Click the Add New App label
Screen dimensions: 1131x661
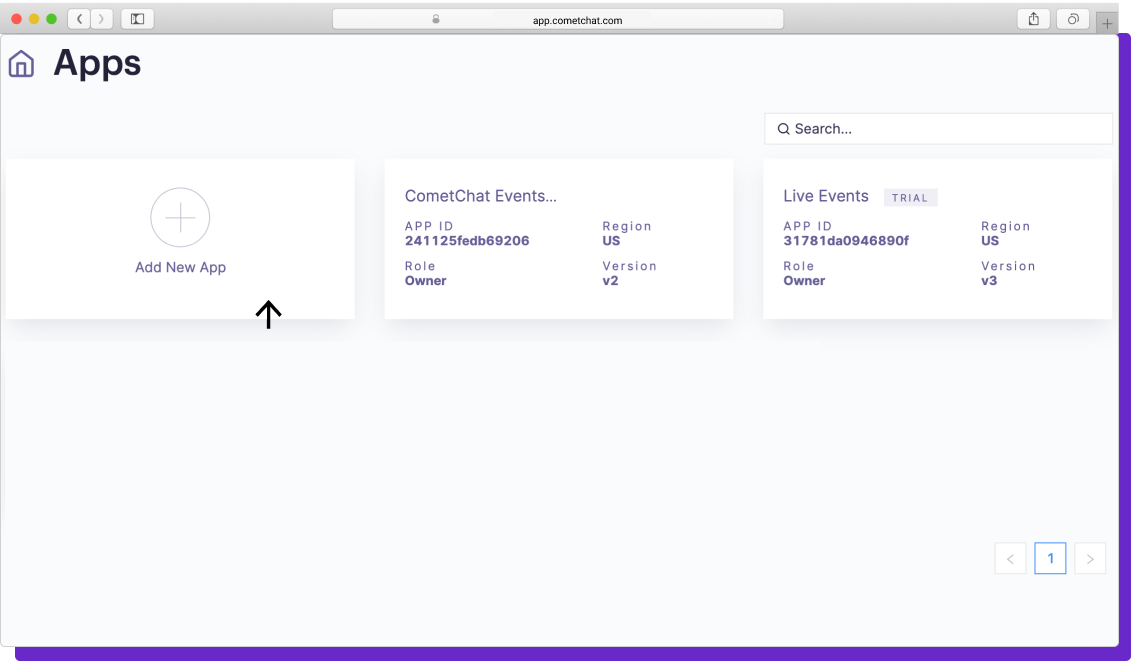tap(180, 267)
